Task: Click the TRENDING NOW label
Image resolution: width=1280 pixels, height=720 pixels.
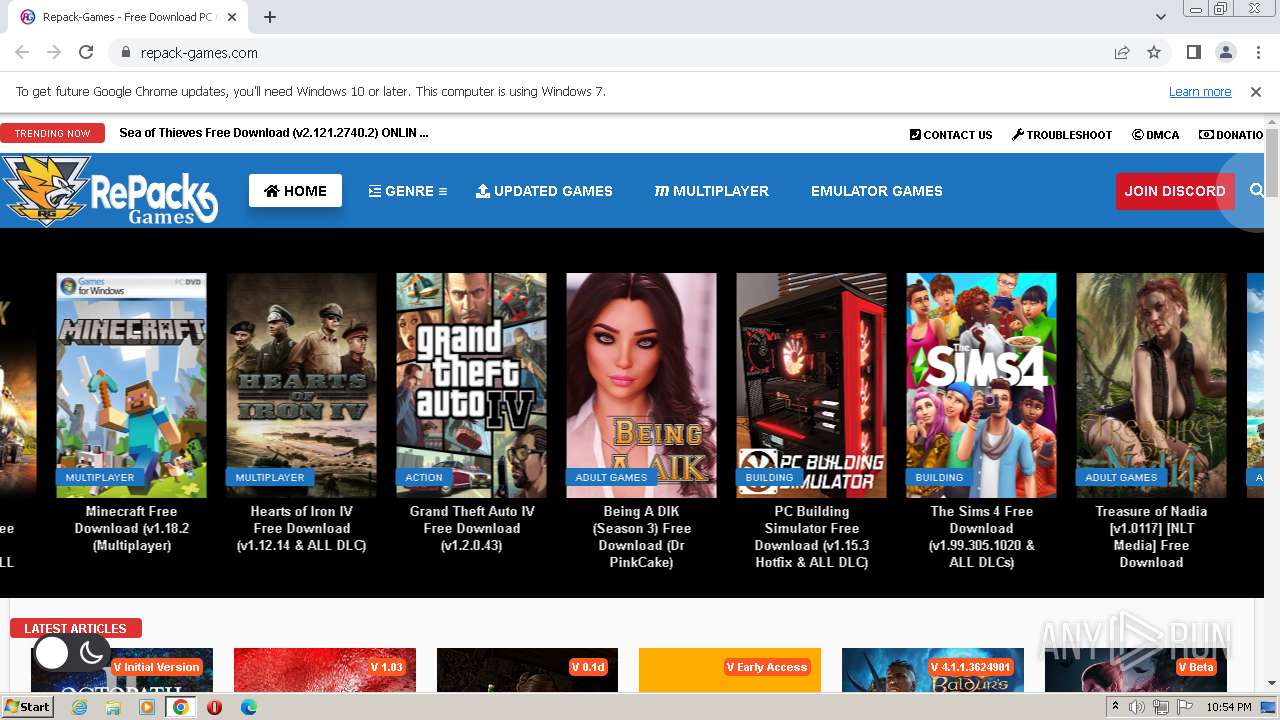Action: pyautogui.click(x=52, y=133)
